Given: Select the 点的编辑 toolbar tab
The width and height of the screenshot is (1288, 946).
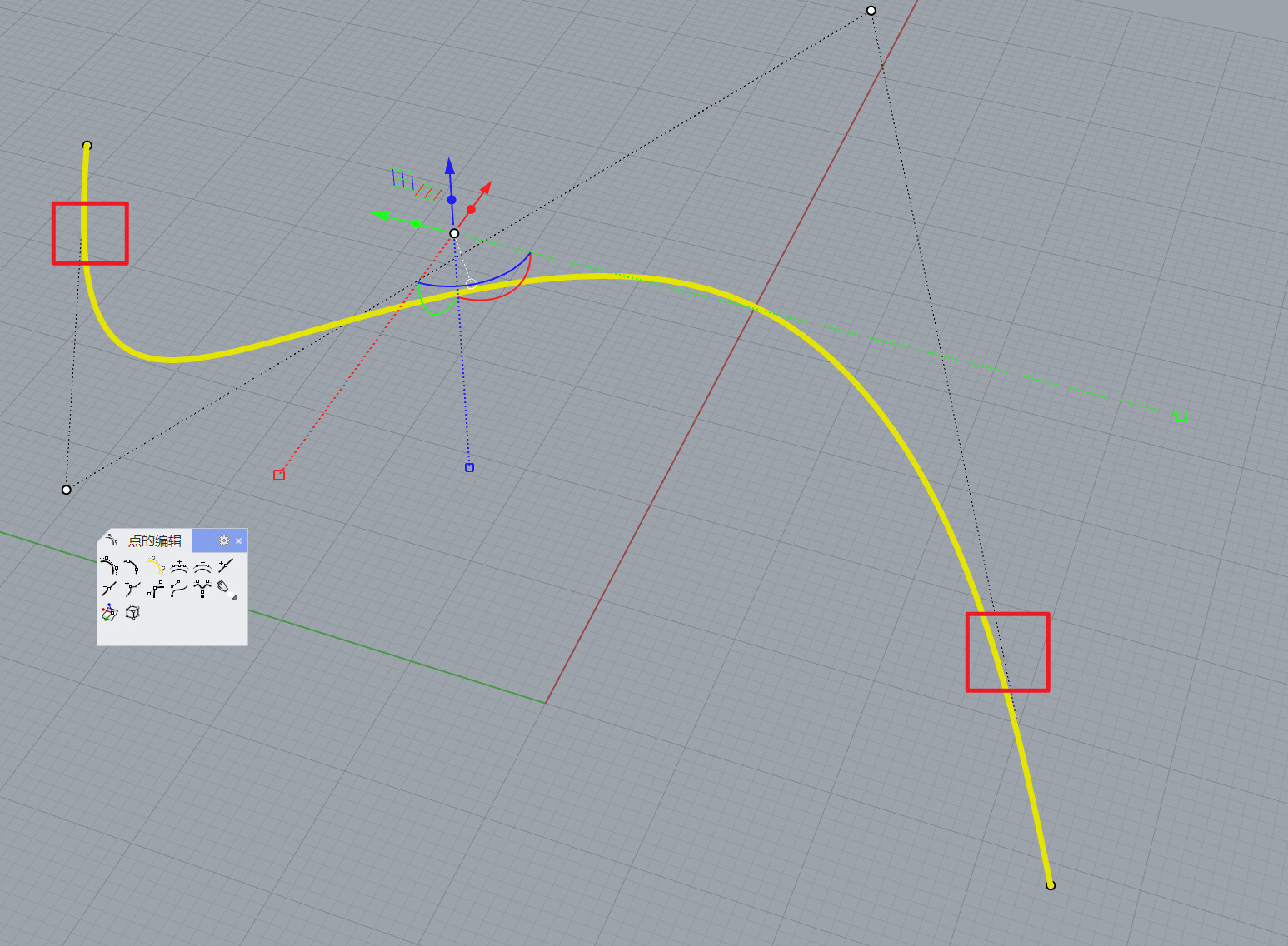Looking at the screenshot, I should [146, 540].
